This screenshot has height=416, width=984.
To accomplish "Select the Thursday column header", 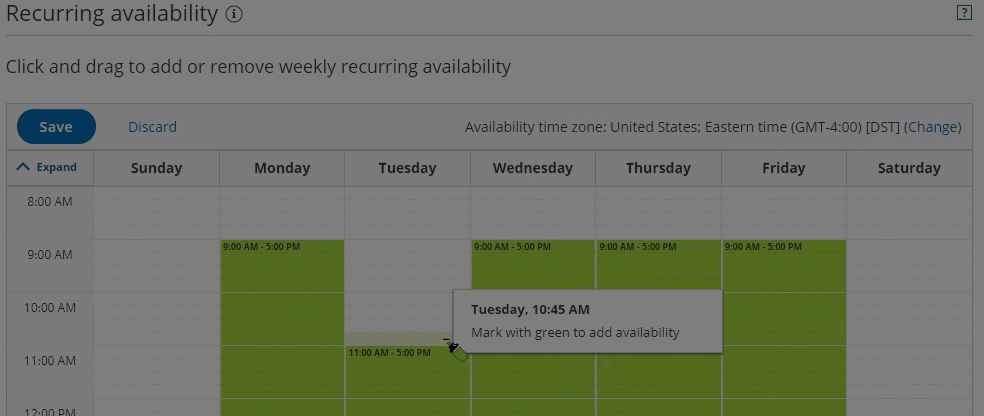I will 658,168.
